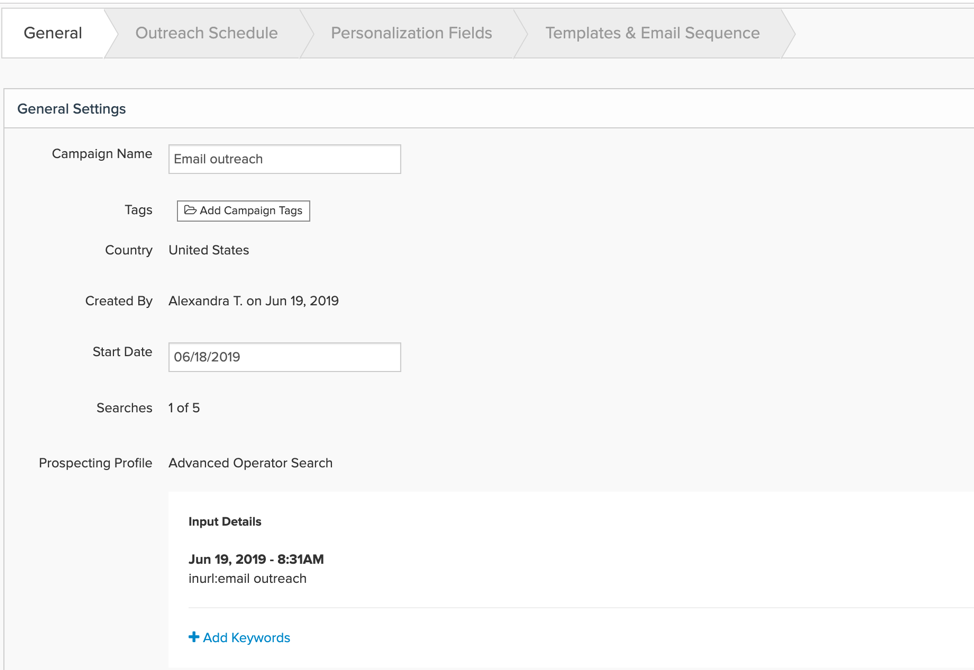Click the Start Date field showing 06/18/2019

(x=284, y=357)
